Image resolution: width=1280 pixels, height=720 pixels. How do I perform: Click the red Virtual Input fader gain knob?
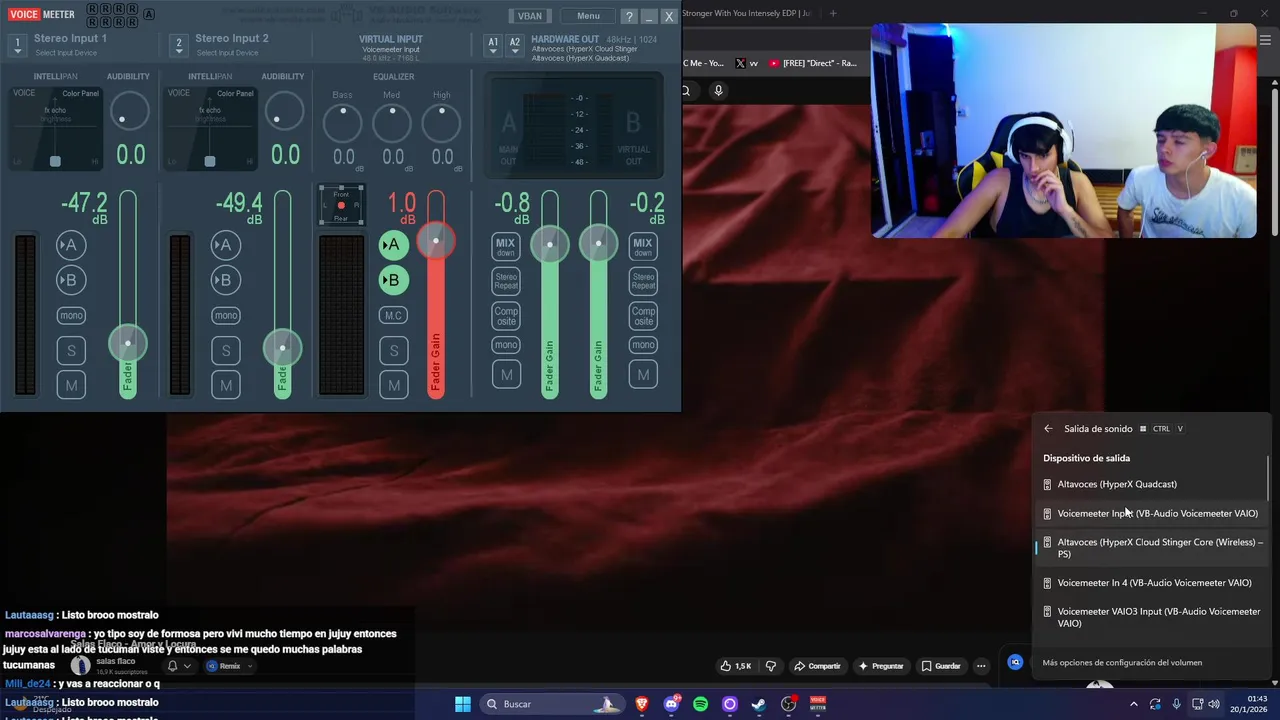pyautogui.click(x=435, y=241)
